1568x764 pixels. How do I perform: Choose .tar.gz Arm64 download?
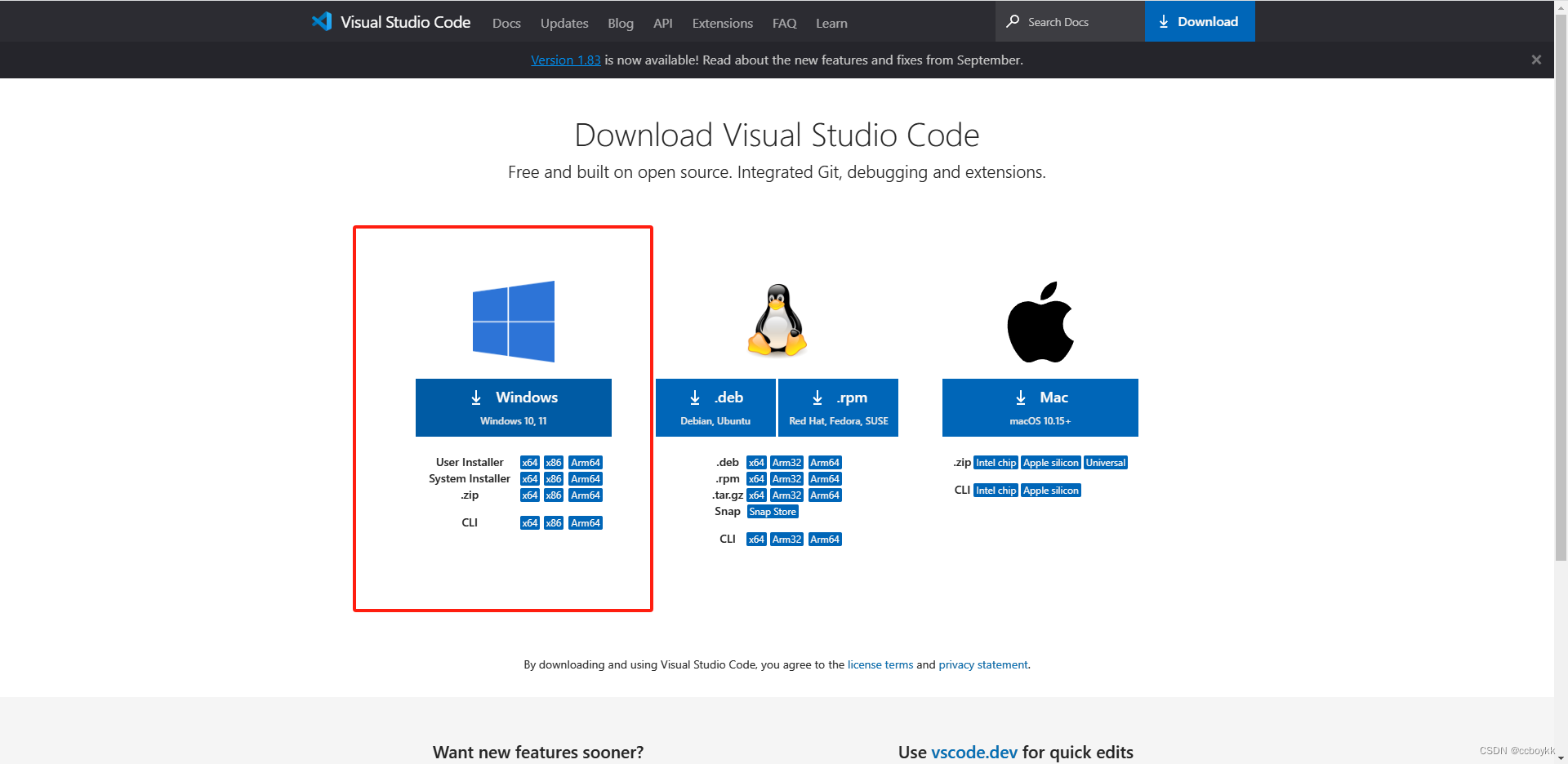pyautogui.click(x=825, y=495)
